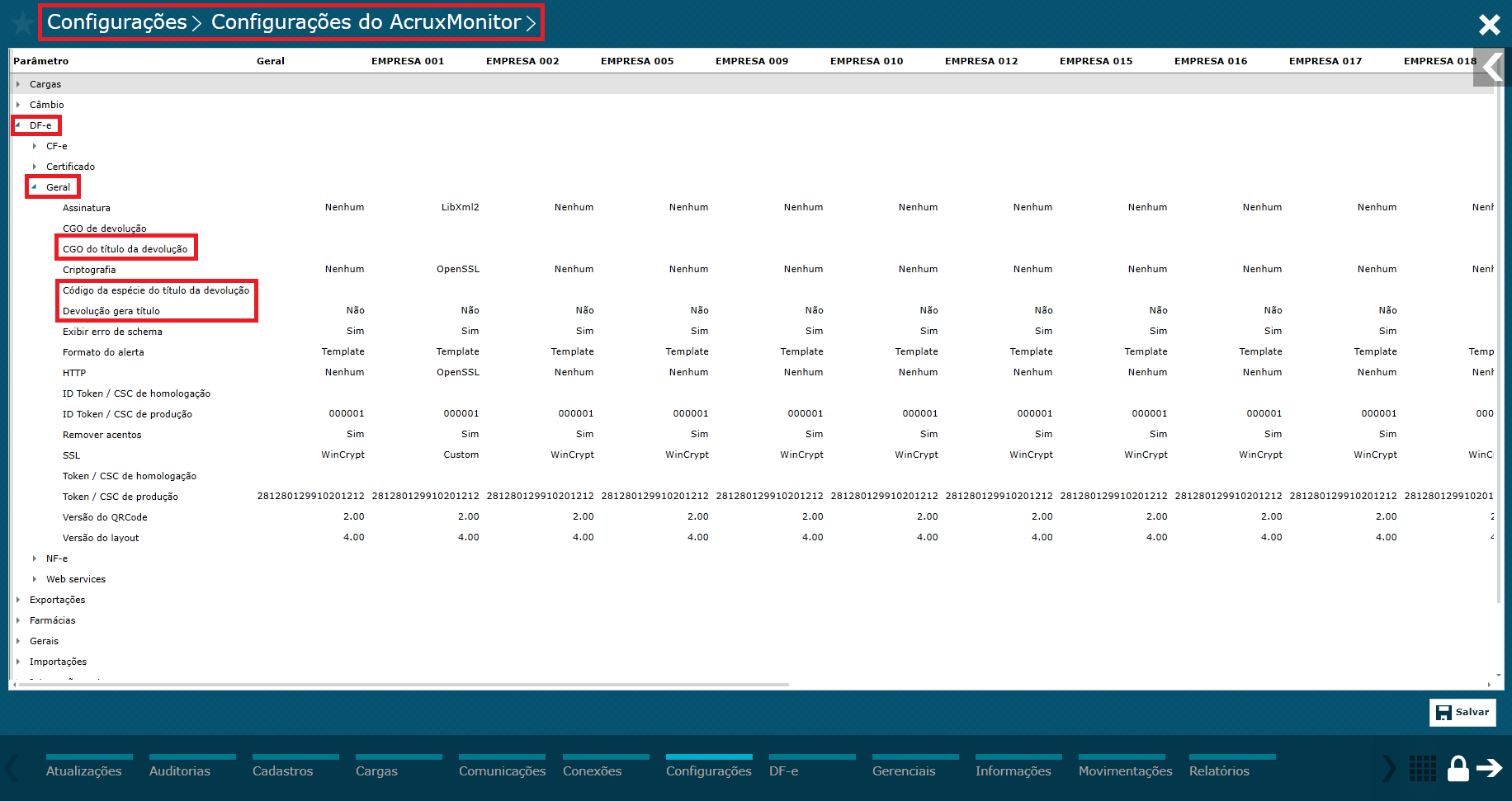Expand the Importações parameter group
Image resolution: width=1512 pixels, height=801 pixels.
[18, 662]
